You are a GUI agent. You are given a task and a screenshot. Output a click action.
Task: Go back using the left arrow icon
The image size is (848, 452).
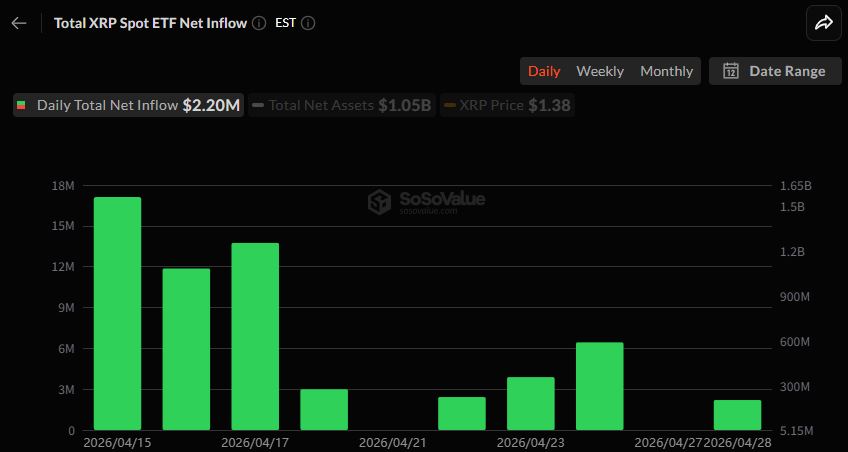(19, 23)
